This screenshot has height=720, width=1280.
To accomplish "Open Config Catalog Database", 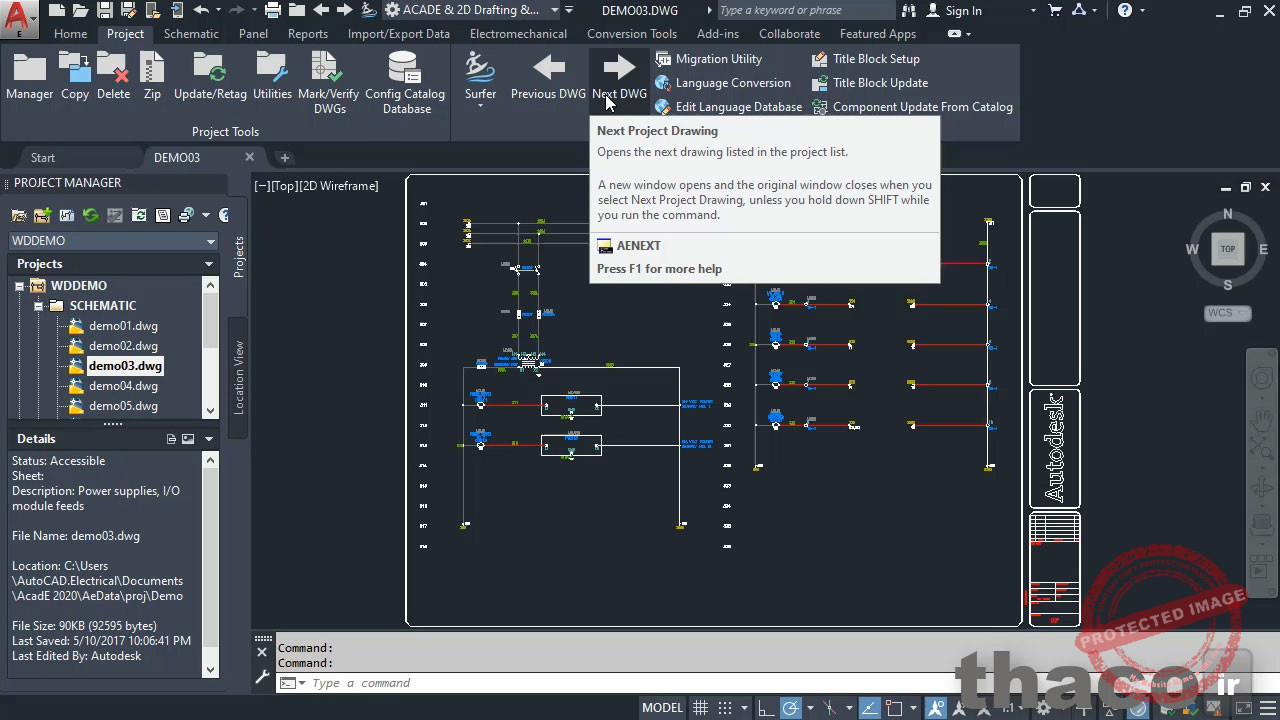I will pyautogui.click(x=405, y=68).
